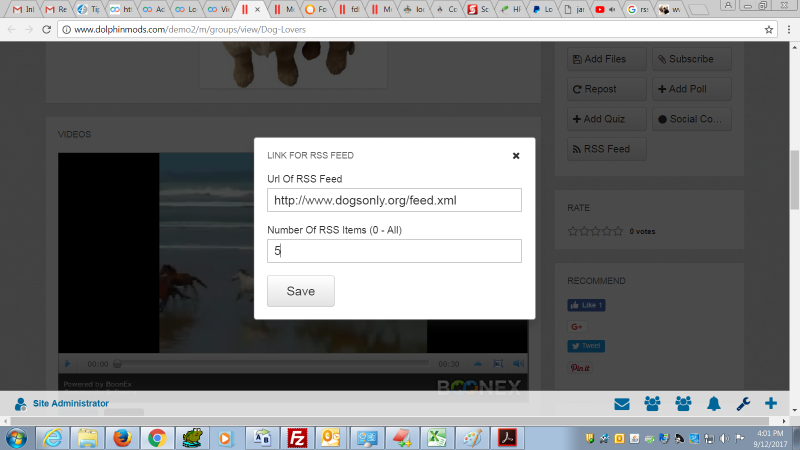Close the Link For RSS Feed dialog

[x=516, y=156]
